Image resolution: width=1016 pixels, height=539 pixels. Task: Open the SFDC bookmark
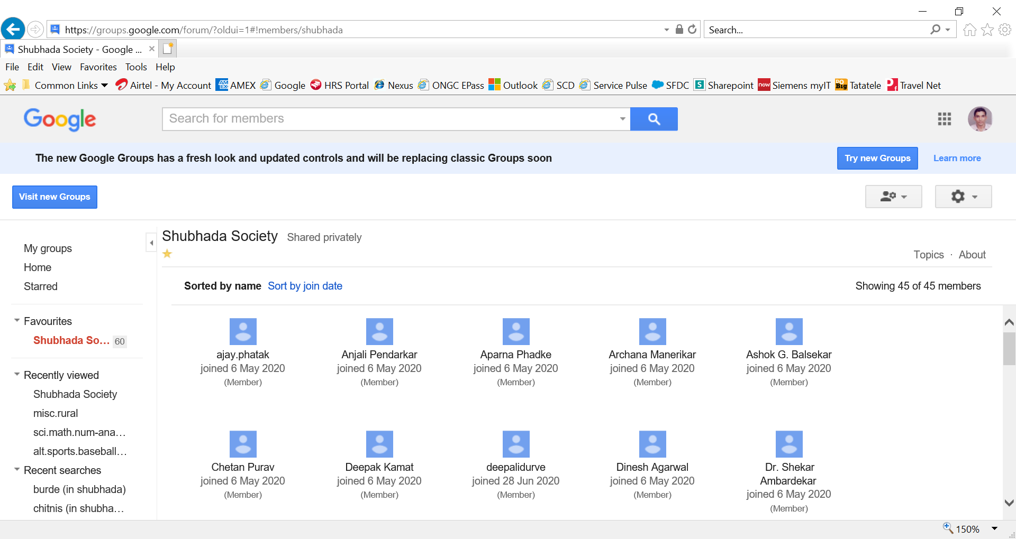pyautogui.click(x=671, y=85)
